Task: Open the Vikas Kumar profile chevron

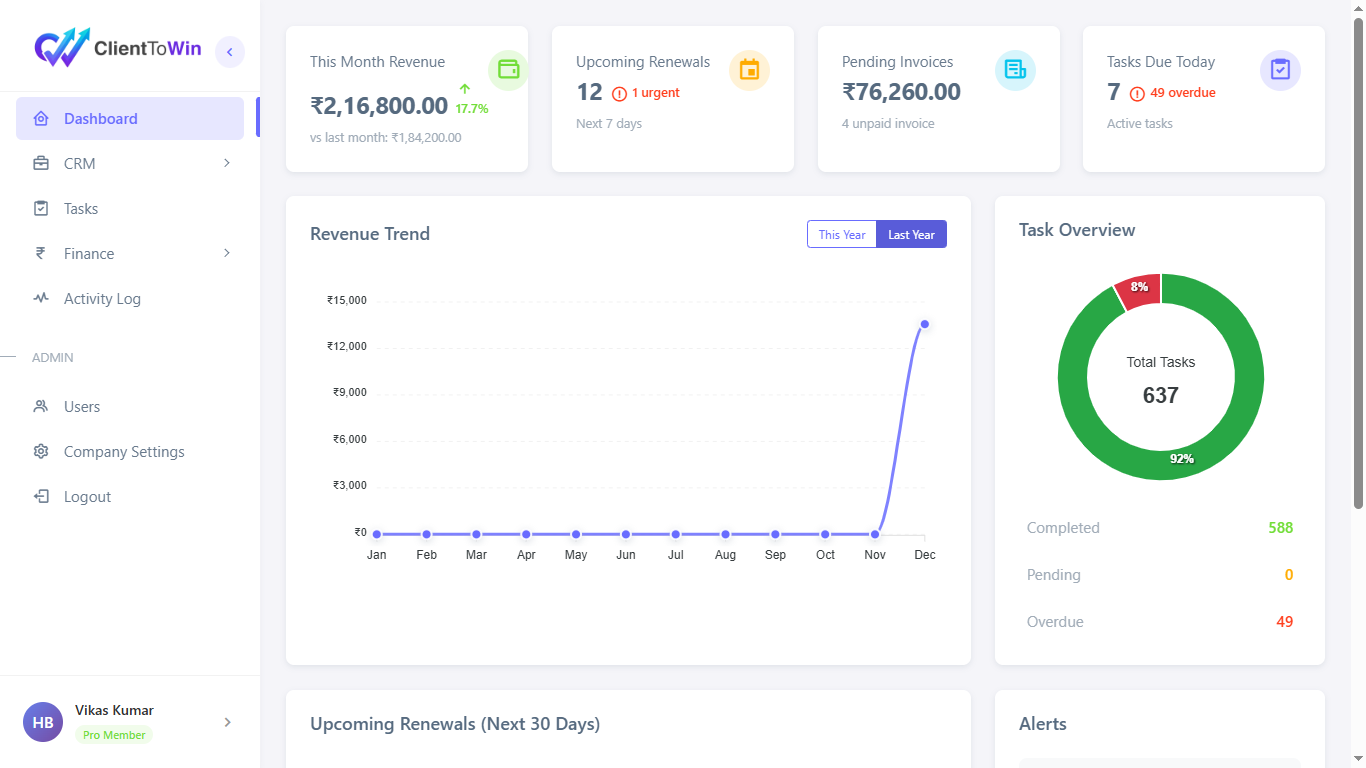Action: pos(227,722)
